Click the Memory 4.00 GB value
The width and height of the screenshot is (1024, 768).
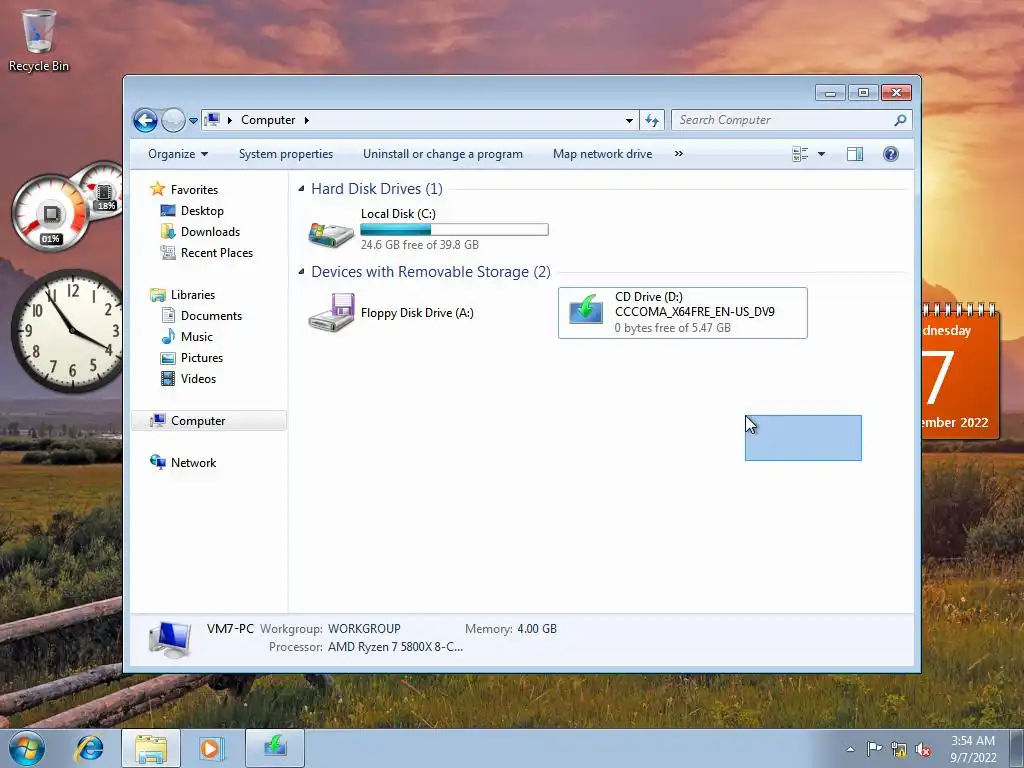coord(537,629)
